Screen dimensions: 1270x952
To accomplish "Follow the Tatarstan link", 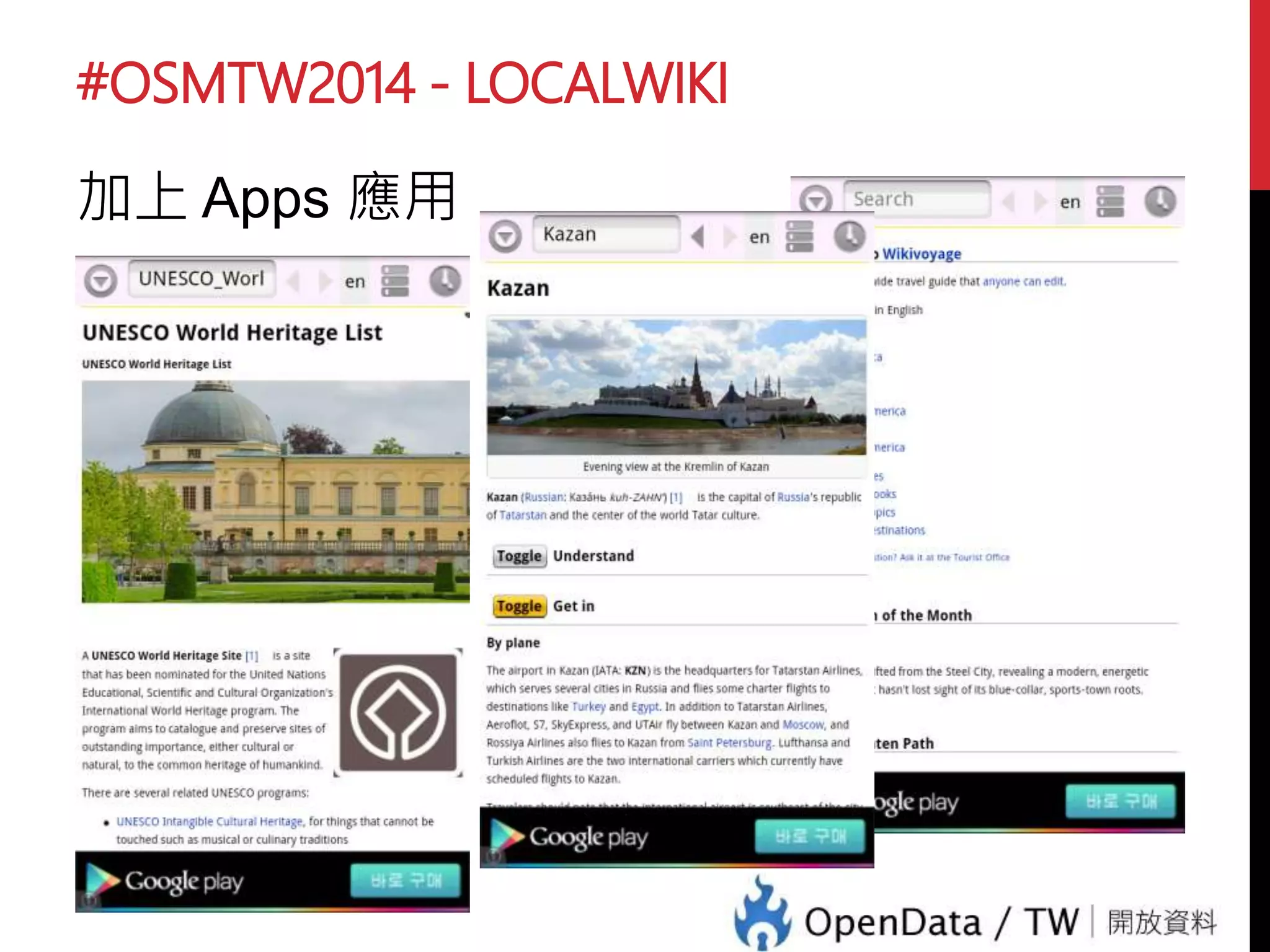I will pyautogui.click(x=523, y=515).
